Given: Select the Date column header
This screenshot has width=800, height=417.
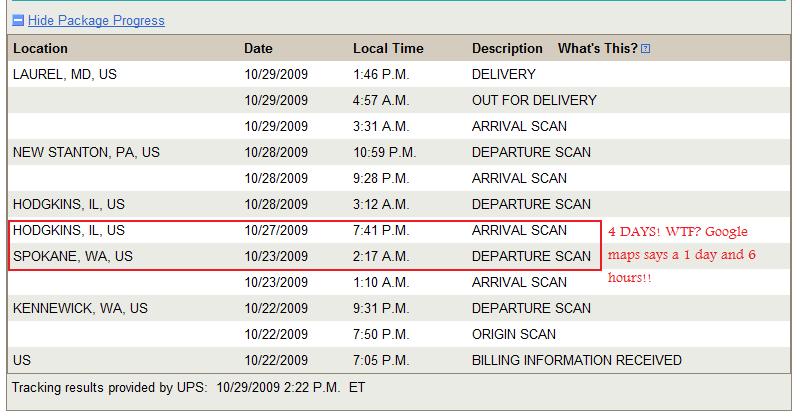Looking at the screenshot, I should pos(258,48).
